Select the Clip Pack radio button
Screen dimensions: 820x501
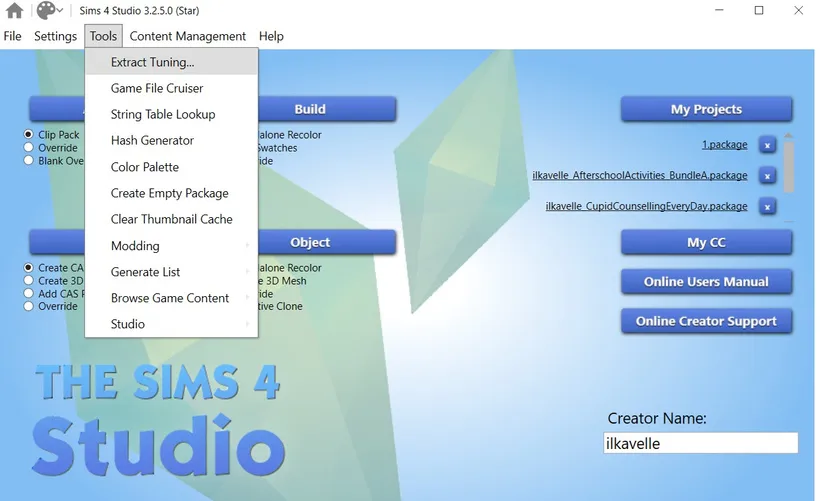pyautogui.click(x=29, y=134)
